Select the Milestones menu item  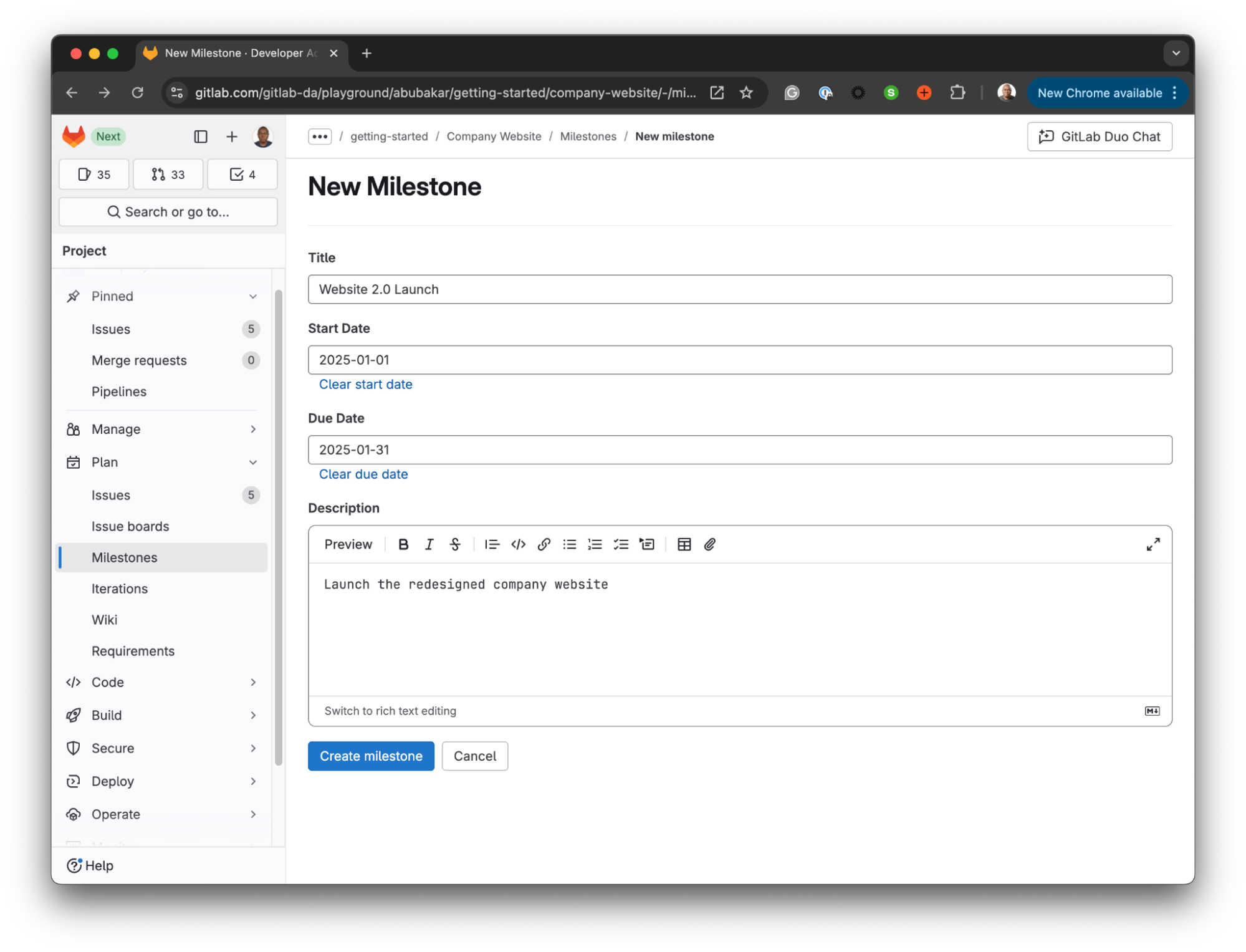tap(125, 557)
